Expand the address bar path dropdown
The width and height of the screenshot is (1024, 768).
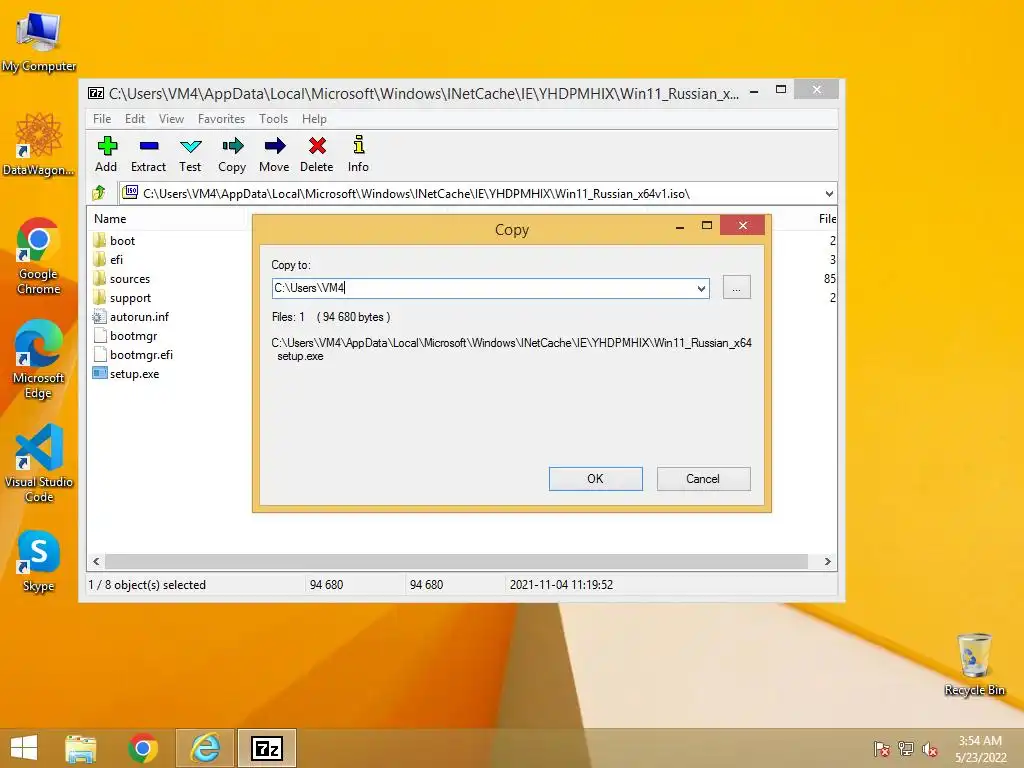click(829, 193)
